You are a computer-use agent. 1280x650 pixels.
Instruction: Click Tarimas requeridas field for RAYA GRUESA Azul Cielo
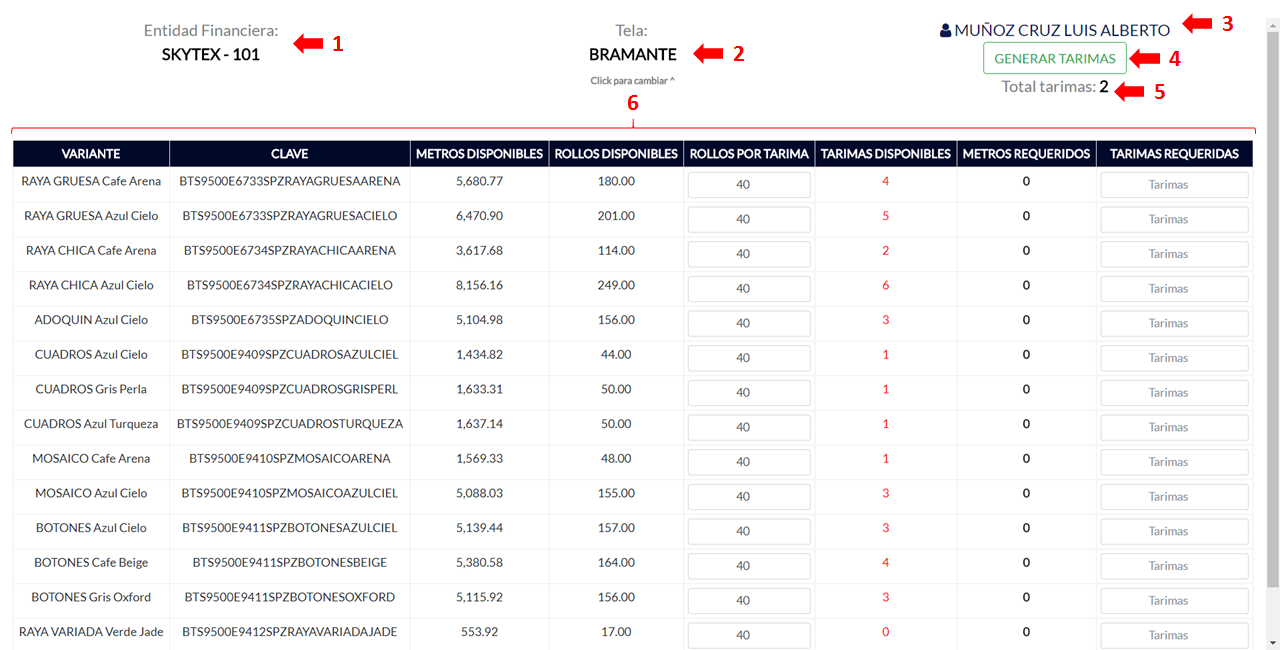1174,219
